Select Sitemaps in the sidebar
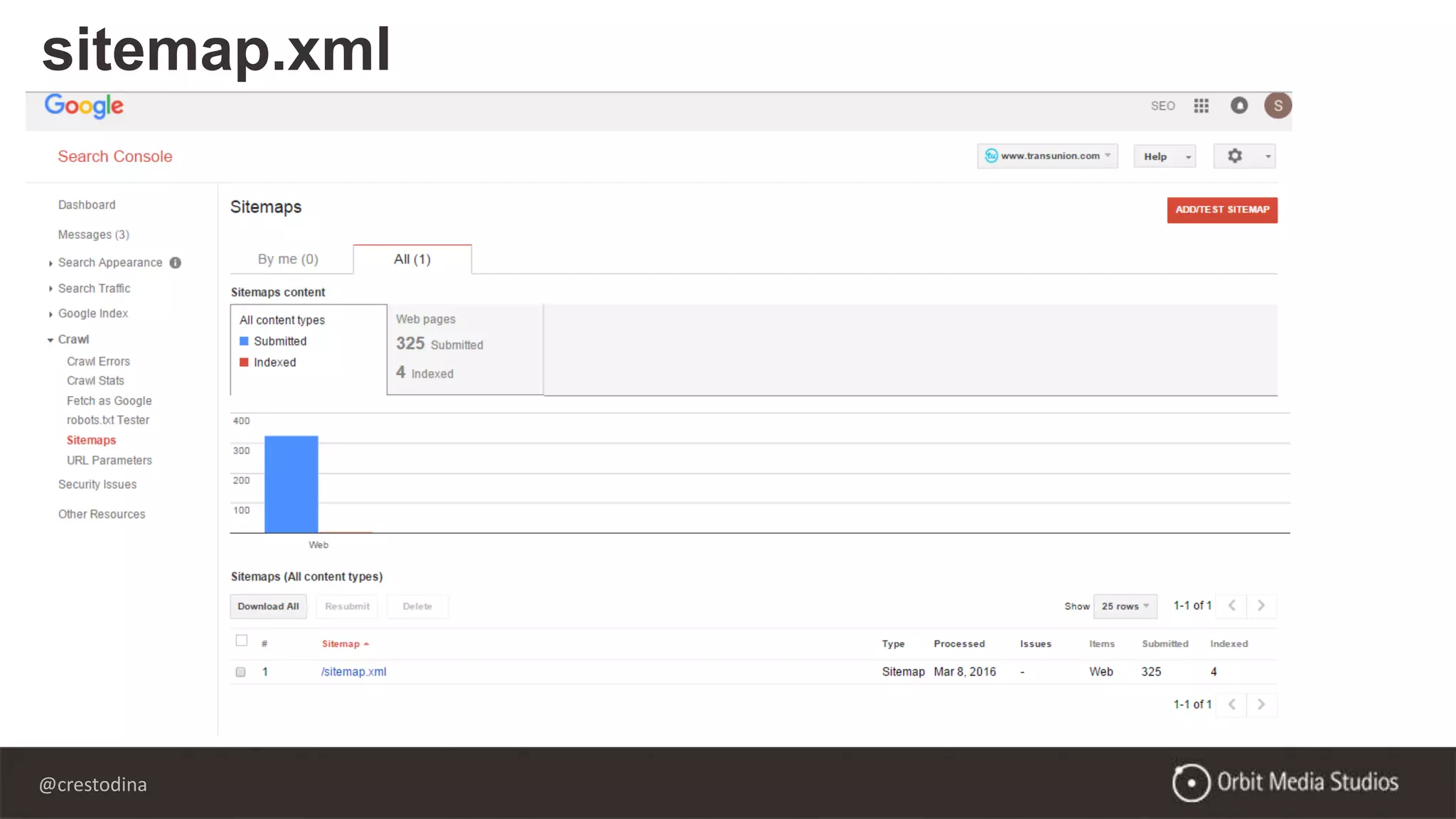 tap(91, 440)
